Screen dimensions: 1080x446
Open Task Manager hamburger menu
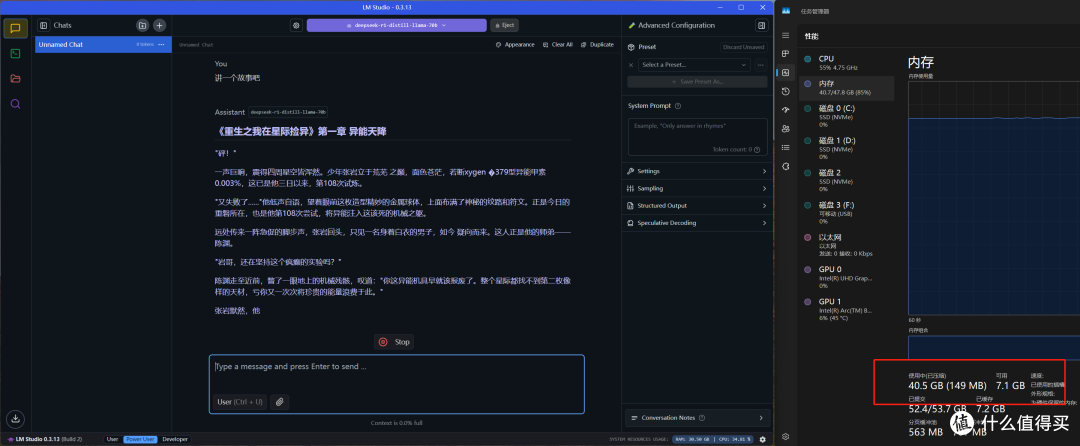[x=786, y=35]
